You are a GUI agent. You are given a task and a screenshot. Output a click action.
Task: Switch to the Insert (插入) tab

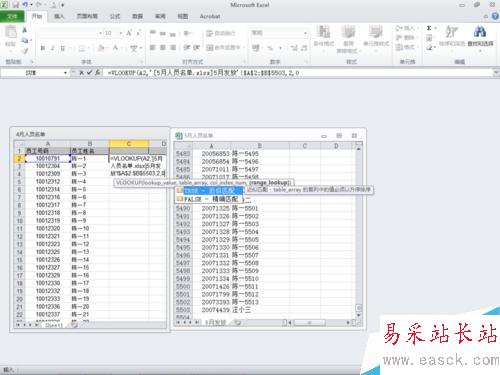pos(59,16)
